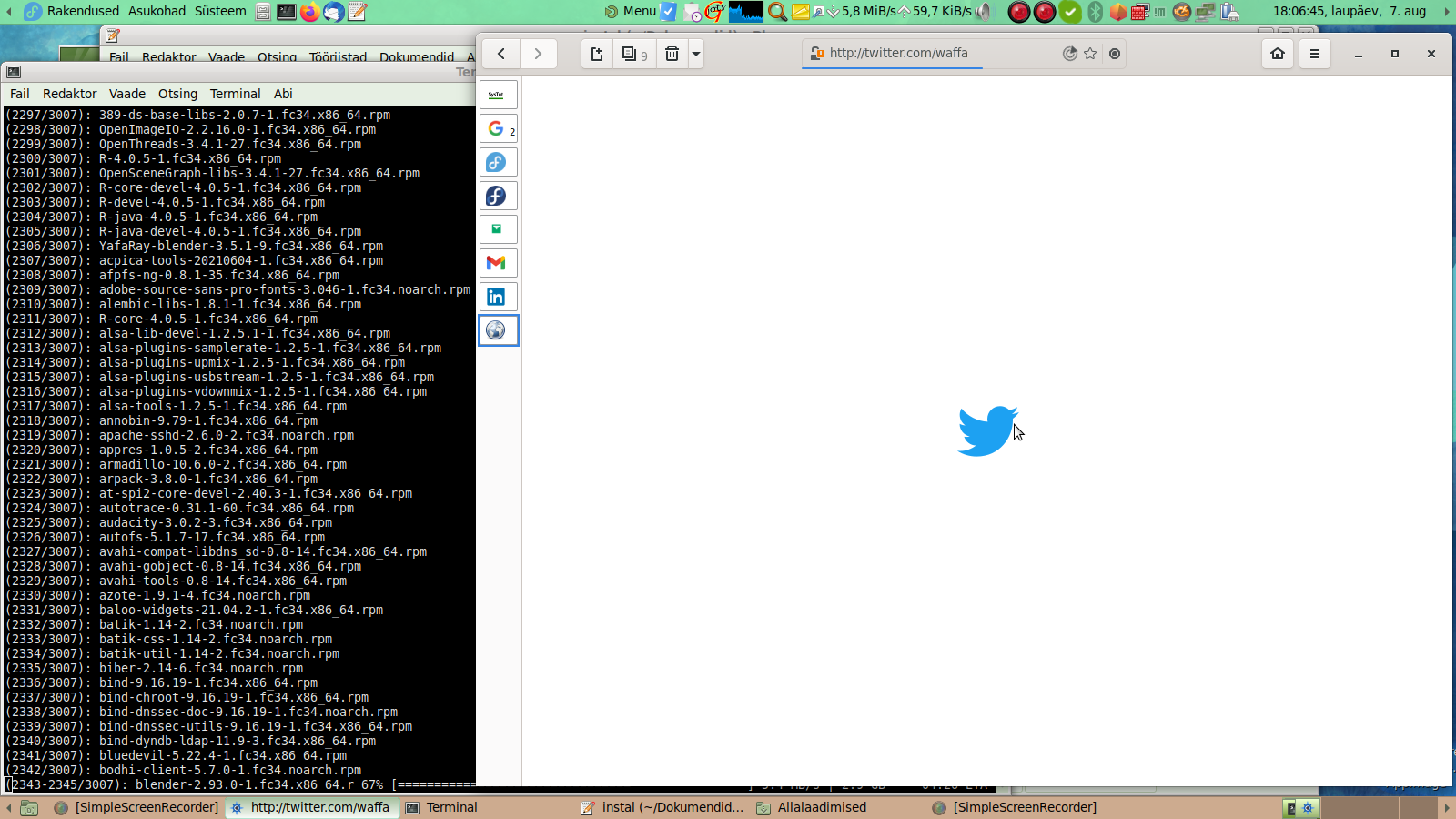Open the green icon sidebar tab
The image size is (1456, 819).
click(x=498, y=229)
